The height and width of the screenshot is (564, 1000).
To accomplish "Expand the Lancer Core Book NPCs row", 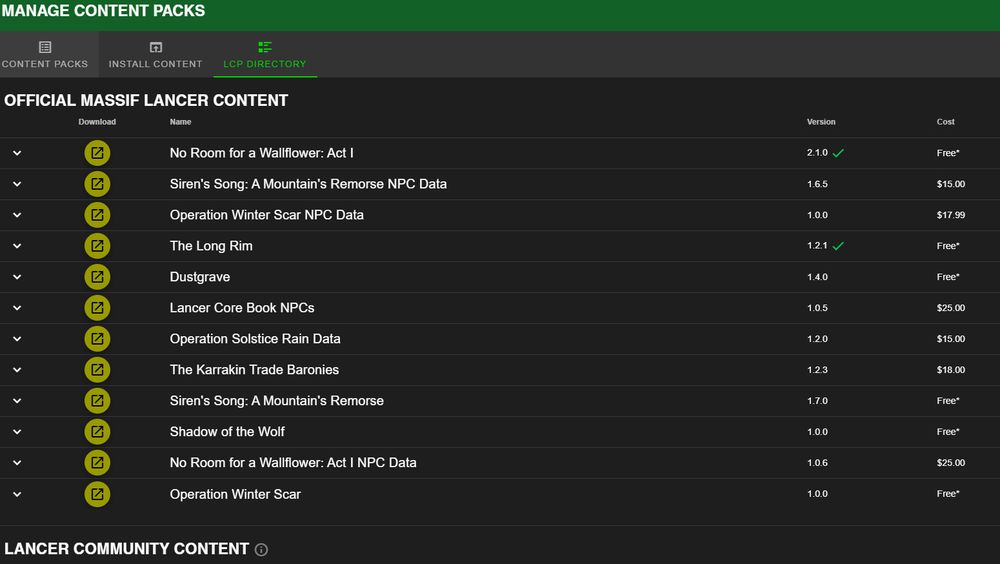I will (x=17, y=308).
